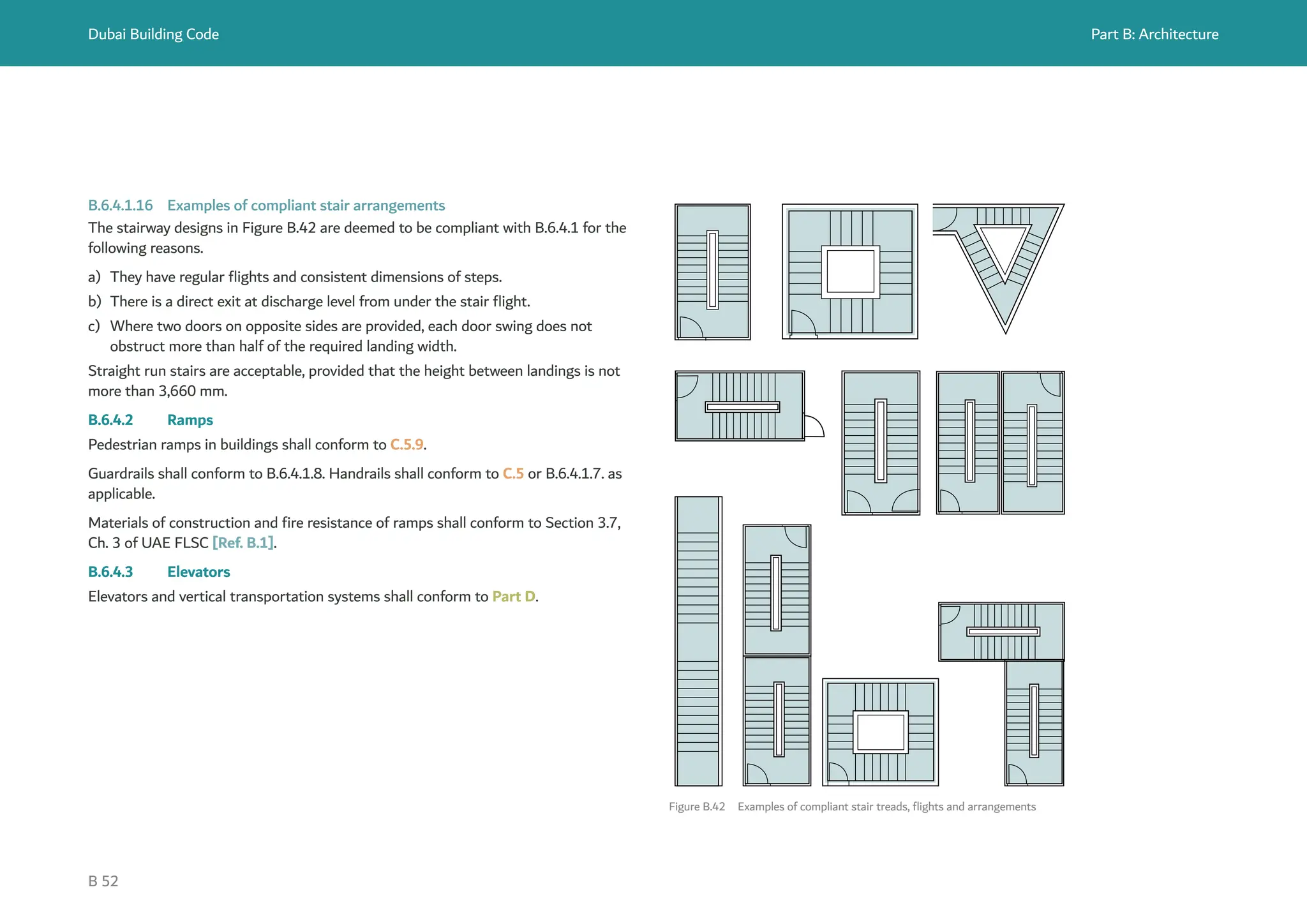Click the Figure B.42 caption text

point(852,807)
